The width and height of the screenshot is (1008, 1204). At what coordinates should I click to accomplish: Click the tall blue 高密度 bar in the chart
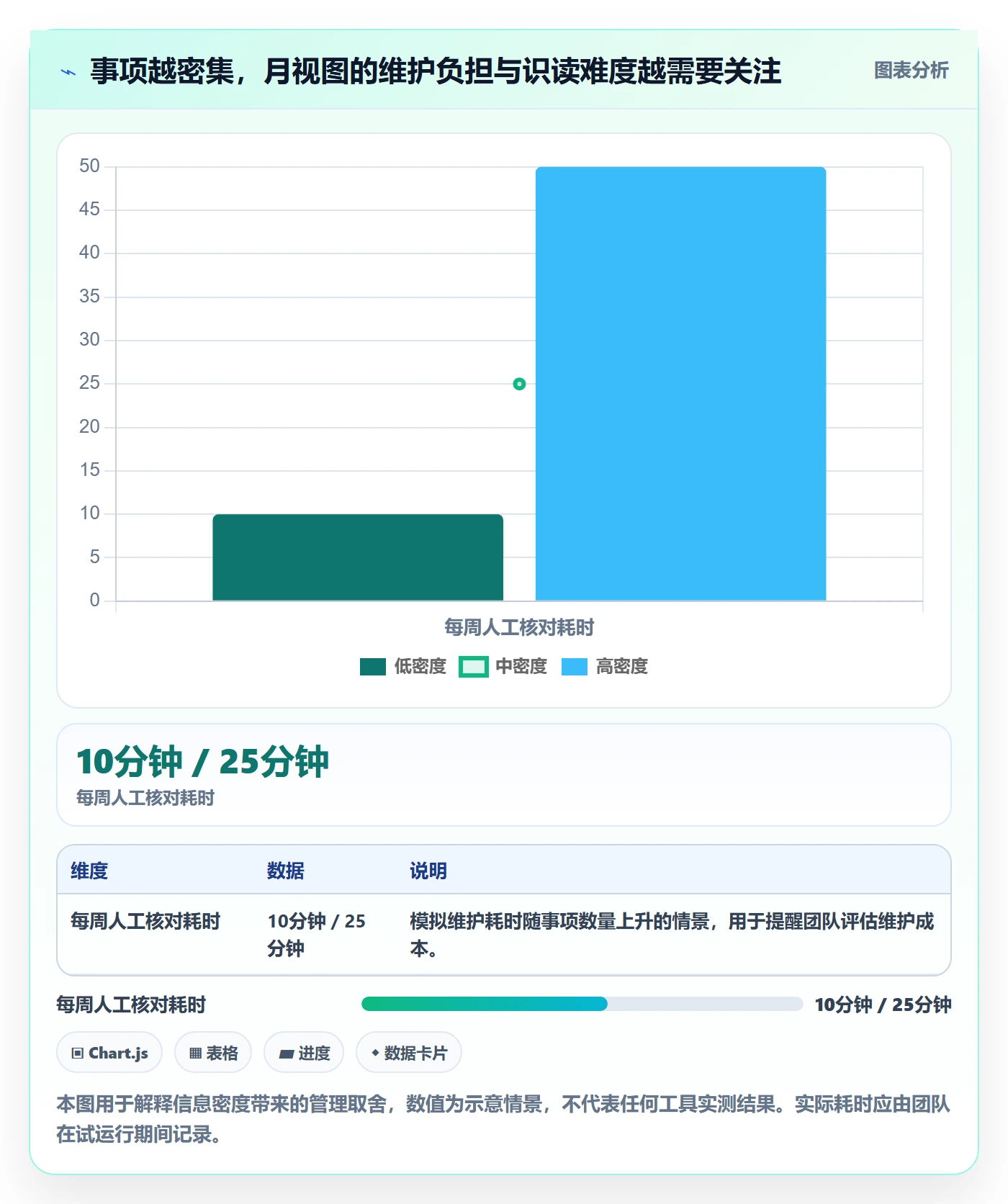680,384
